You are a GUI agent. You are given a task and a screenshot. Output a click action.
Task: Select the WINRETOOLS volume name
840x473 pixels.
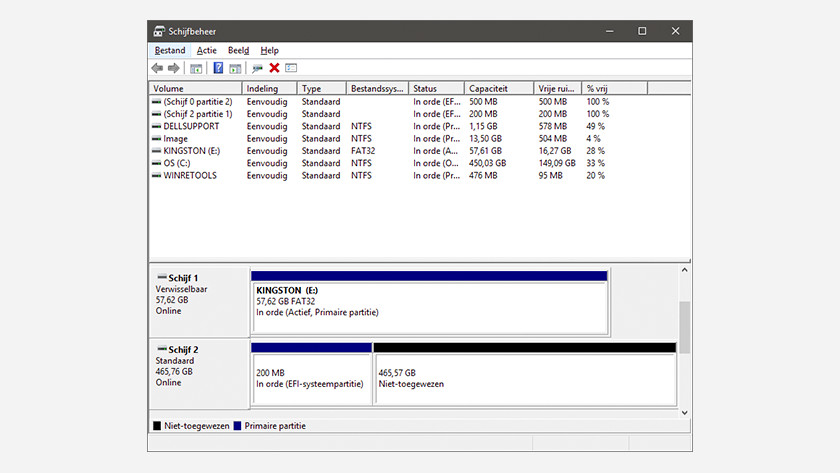pyautogui.click(x=190, y=176)
